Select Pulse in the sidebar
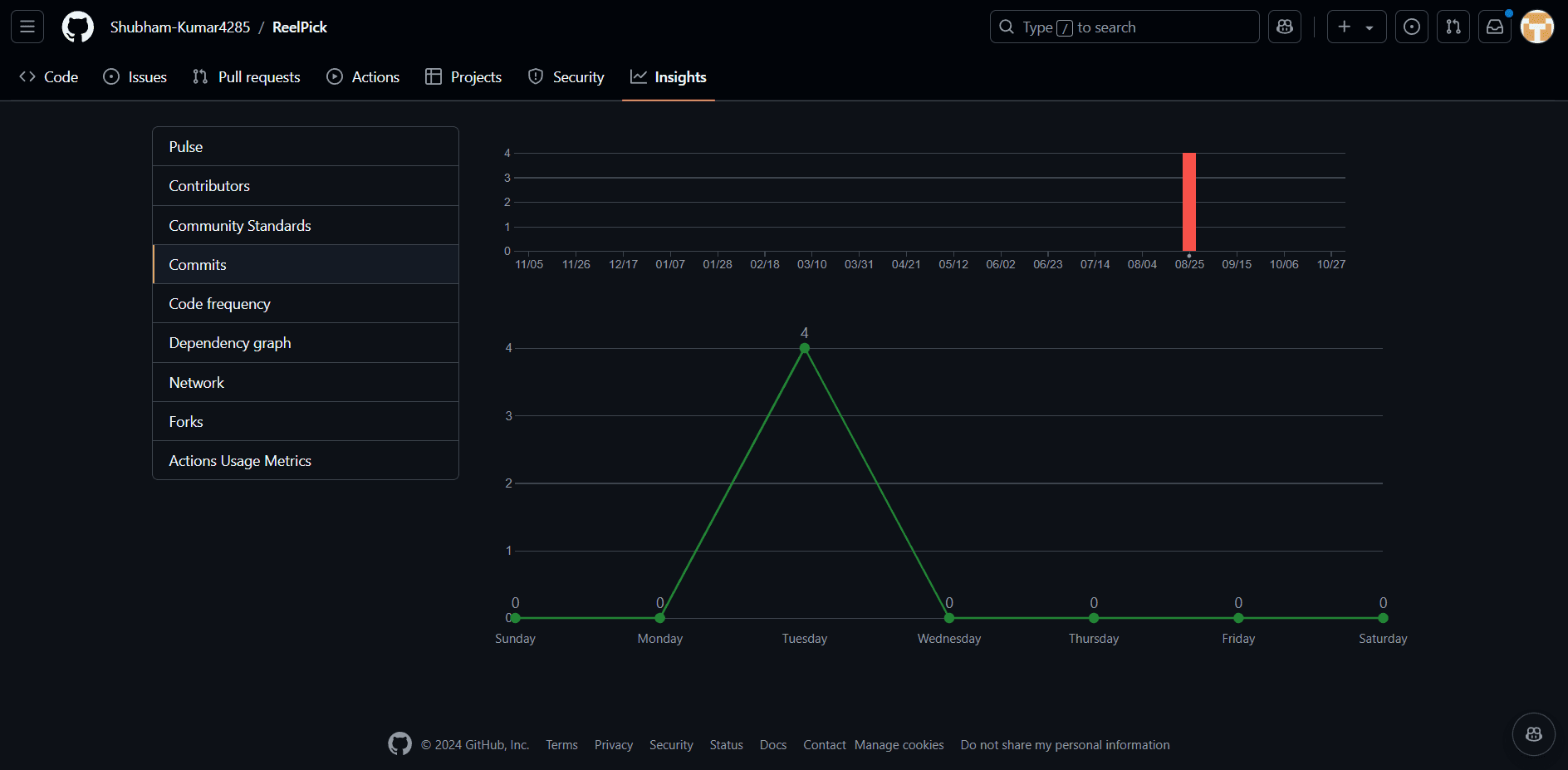This screenshot has width=1568, height=770. 306,147
